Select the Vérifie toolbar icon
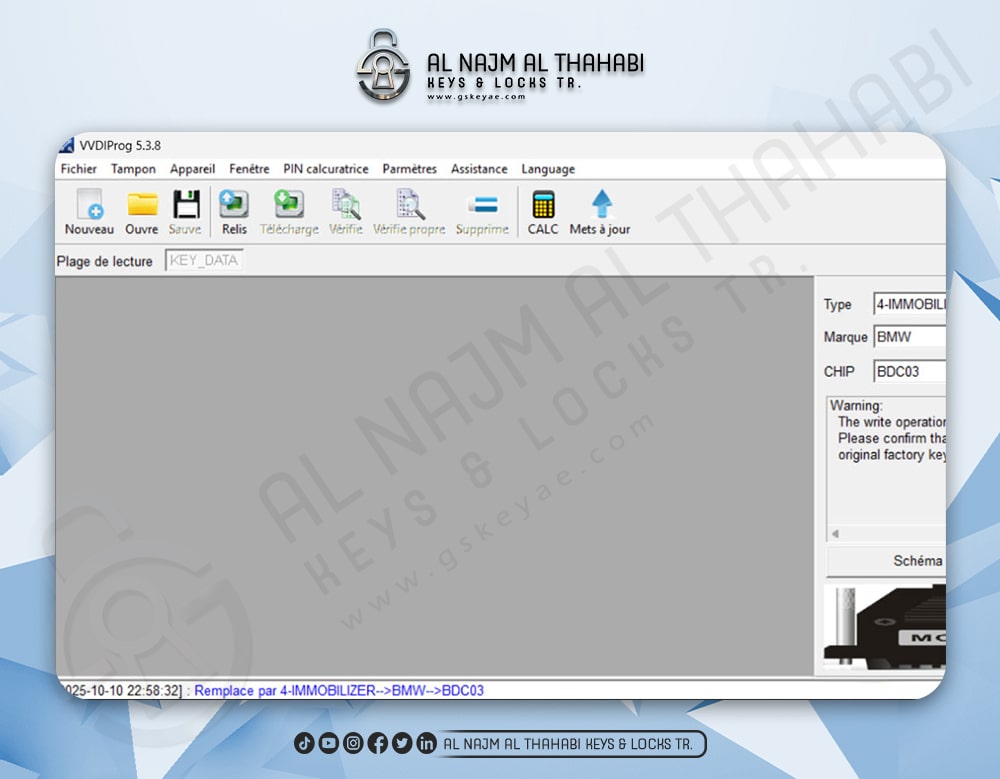1000x779 pixels. pos(346,211)
